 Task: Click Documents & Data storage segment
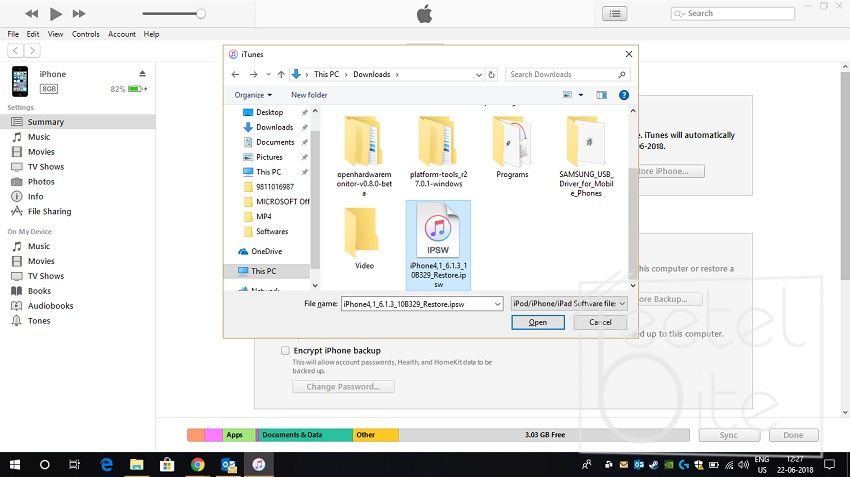point(305,435)
